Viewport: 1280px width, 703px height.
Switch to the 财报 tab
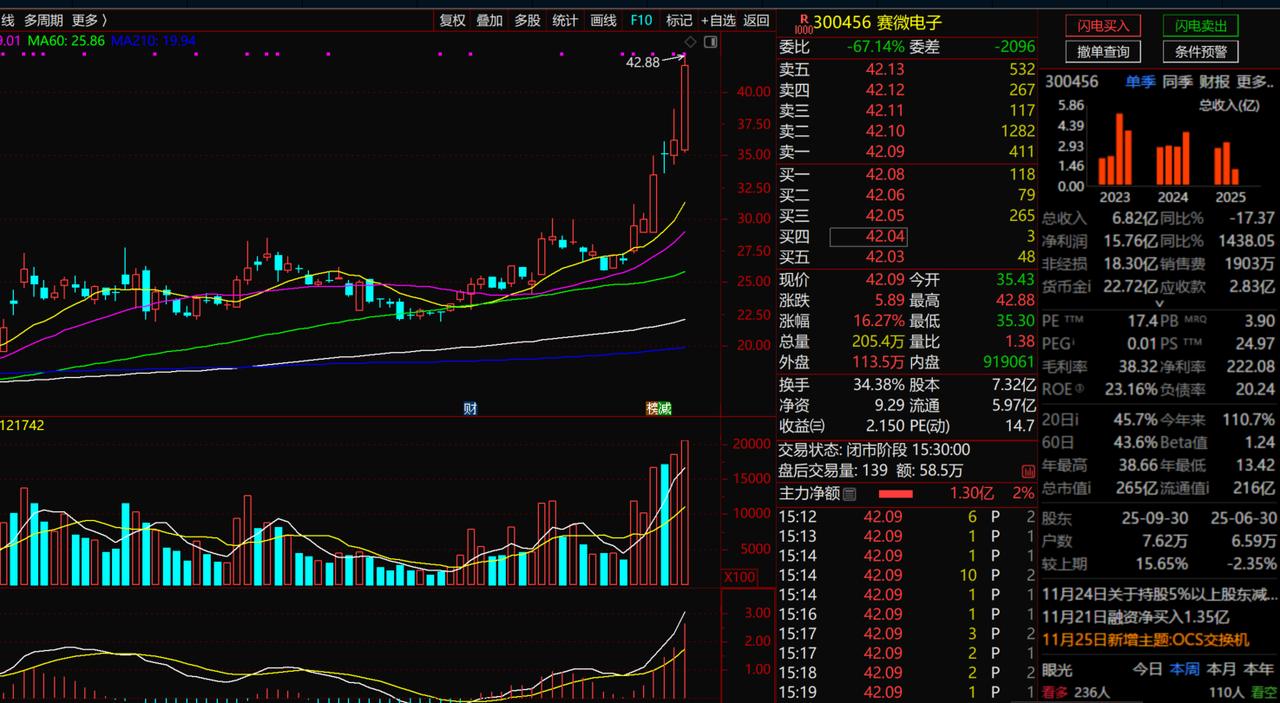pos(1214,82)
